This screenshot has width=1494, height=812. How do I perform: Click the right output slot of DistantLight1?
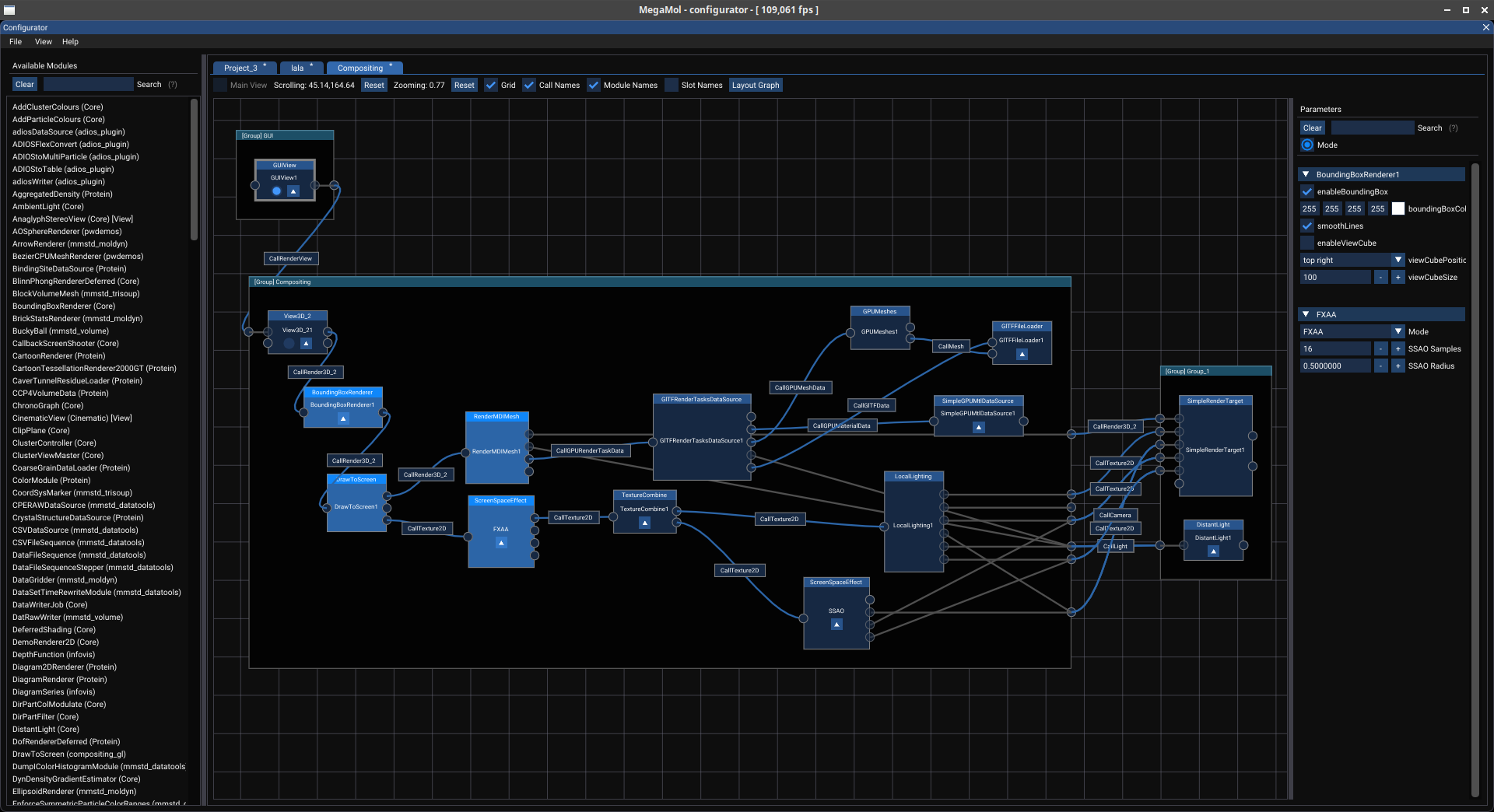[1243, 545]
